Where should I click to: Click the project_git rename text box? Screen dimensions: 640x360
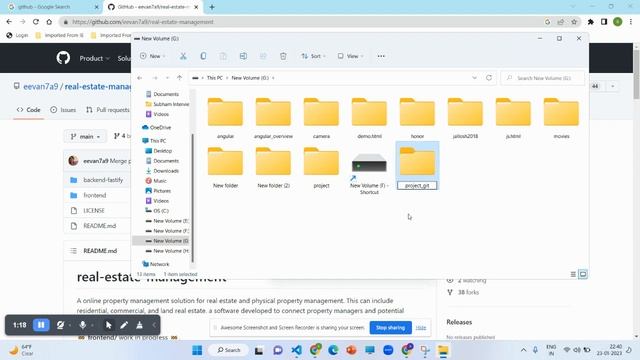coord(417,185)
